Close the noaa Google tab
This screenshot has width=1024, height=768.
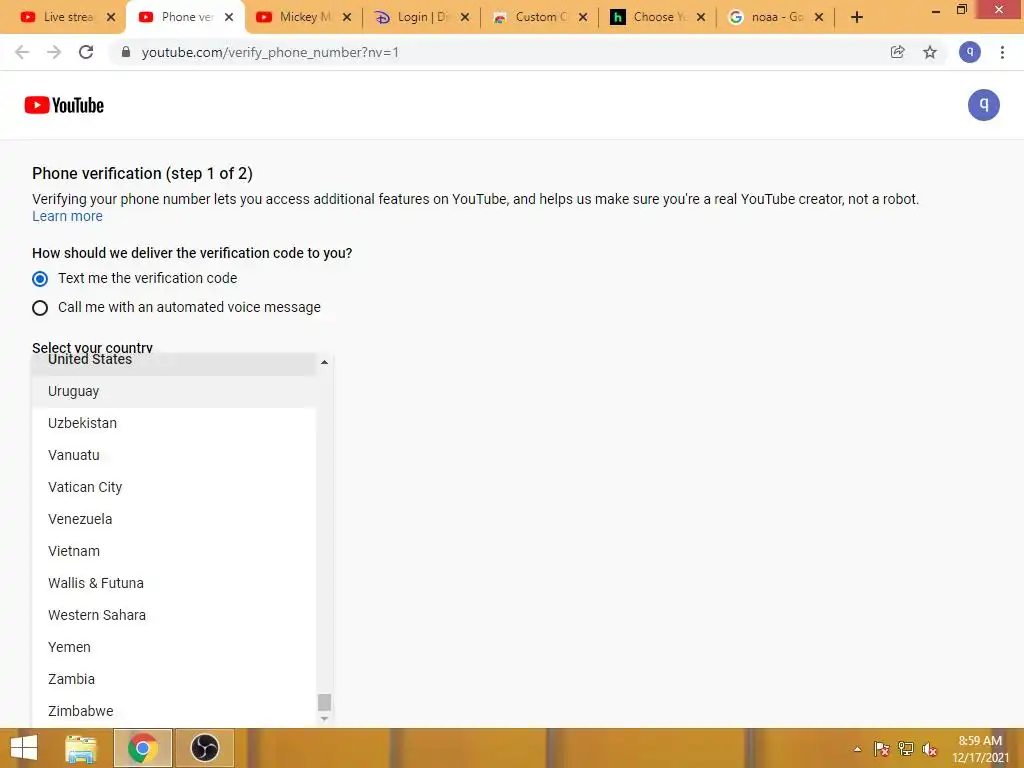pyautogui.click(x=818, y=17)
